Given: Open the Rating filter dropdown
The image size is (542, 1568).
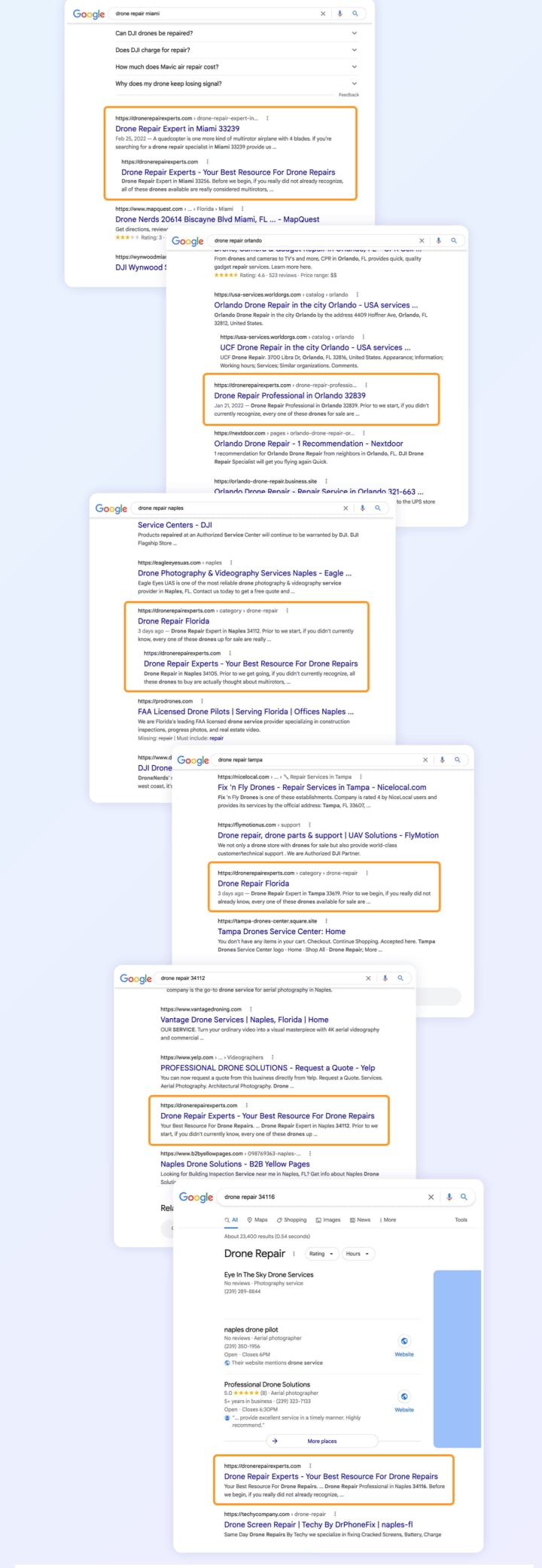Looking at the screenshot, I should pyautogui.click(x=321, y=1254).
